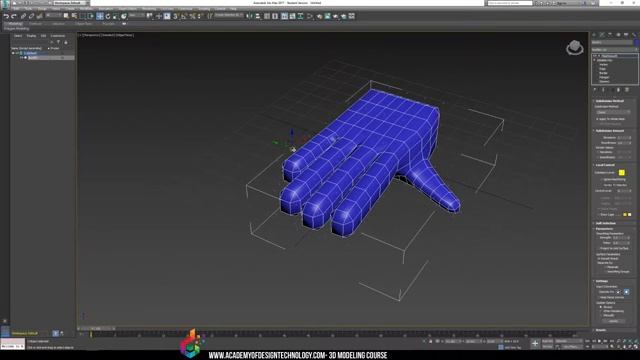Open the Curve Editor icon
640x360 pixels.
click(x=293, y=16)
